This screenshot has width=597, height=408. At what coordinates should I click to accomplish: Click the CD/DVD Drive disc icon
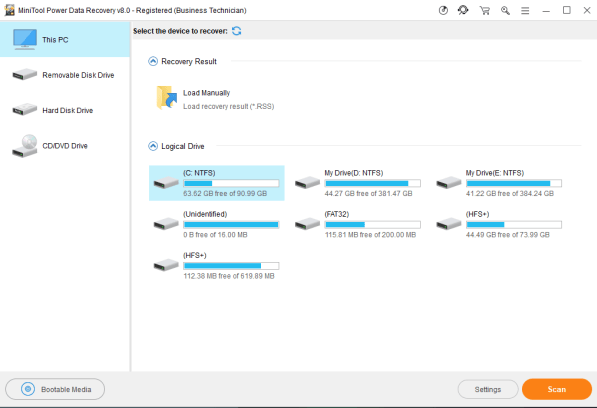click(x=25, y=146)
